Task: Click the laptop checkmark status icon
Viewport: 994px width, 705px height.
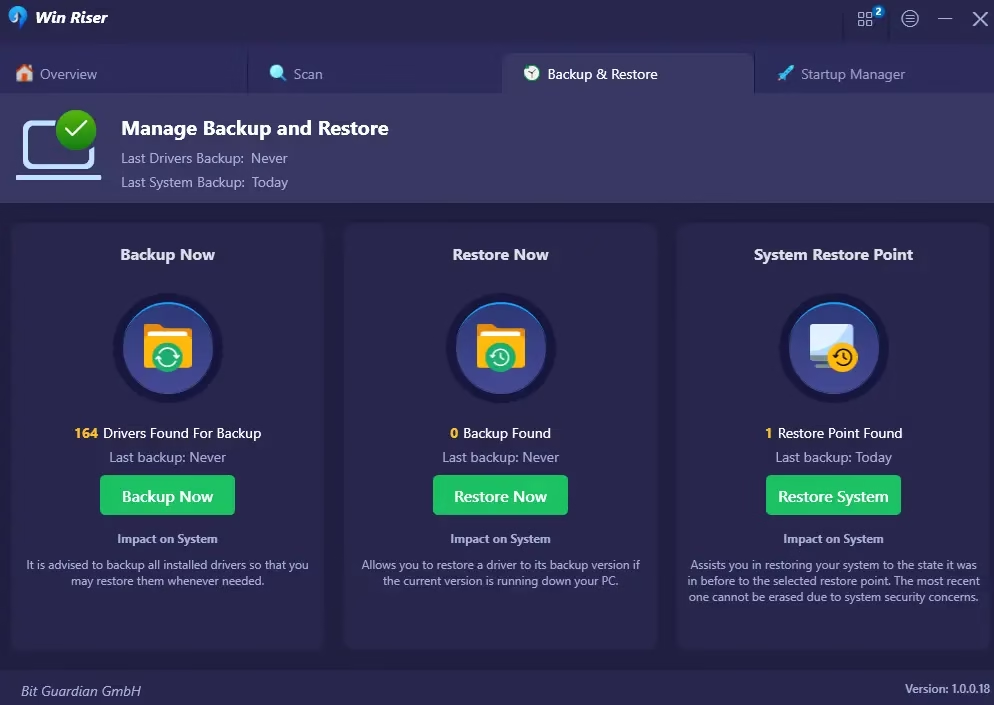Action: [60, 146]
